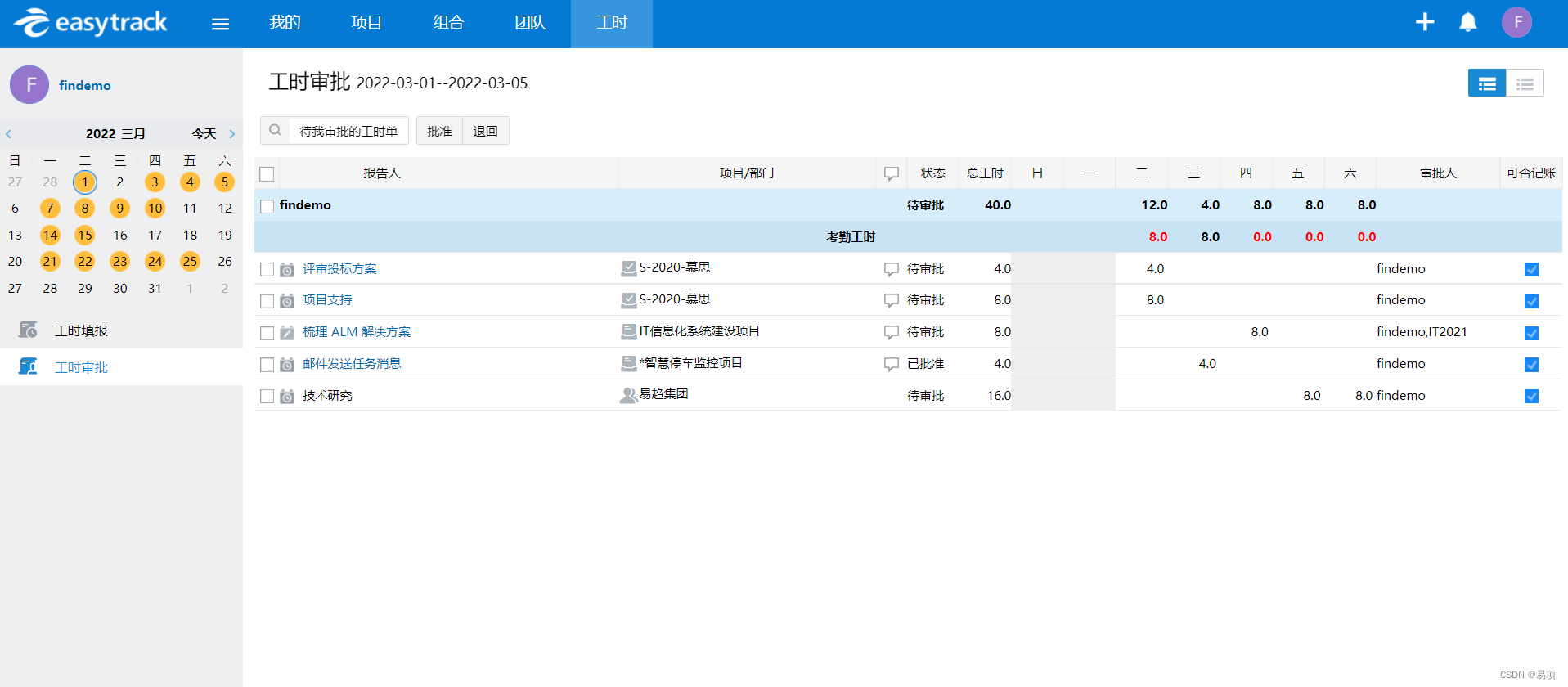Image resolution: width=1568 pixels, height=687 pixels.
Task: Switch to detailed list view icon
Action: 1487,83
